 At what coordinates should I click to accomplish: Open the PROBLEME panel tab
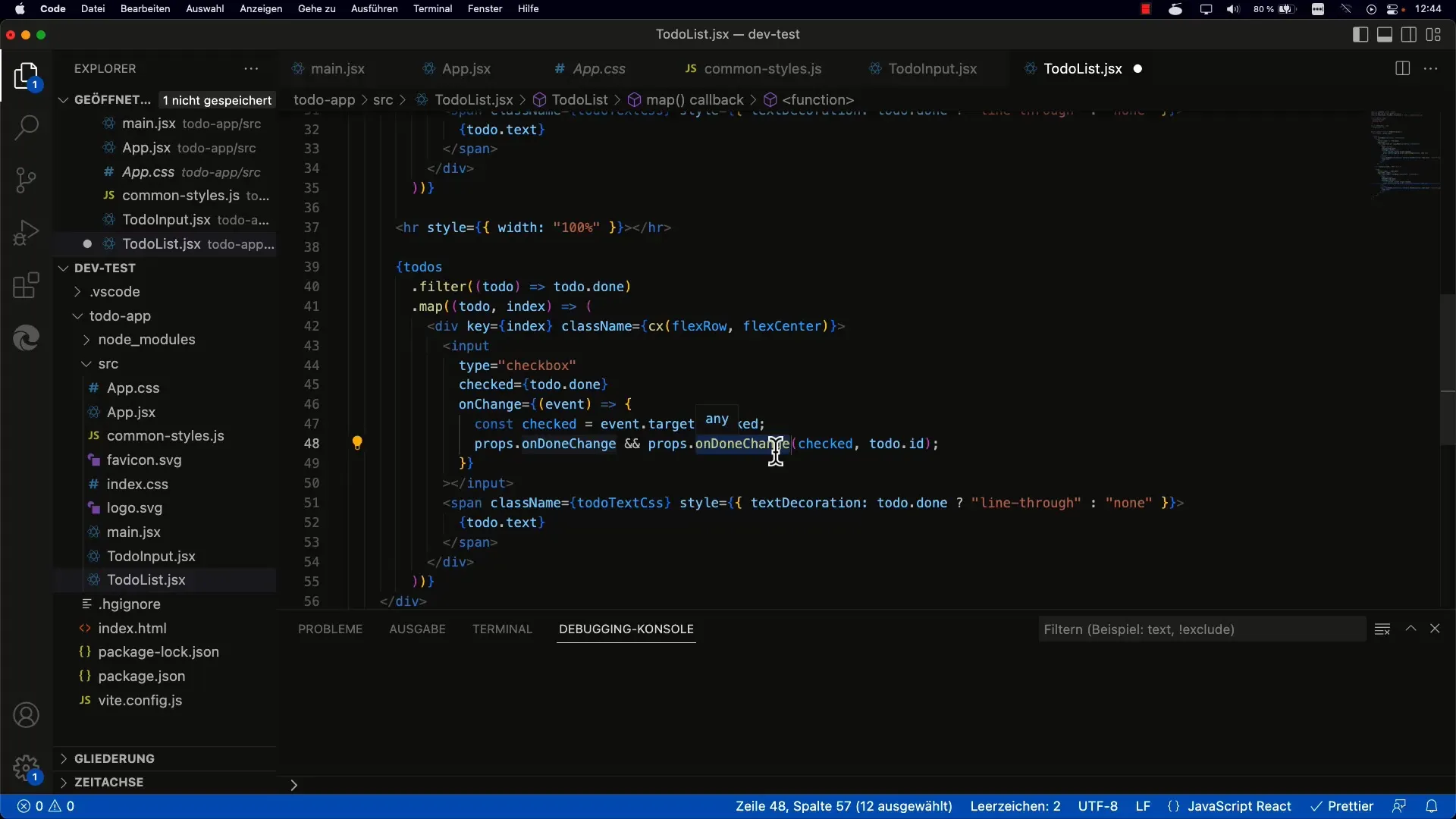pyautogui.click(x=330, y=629)
